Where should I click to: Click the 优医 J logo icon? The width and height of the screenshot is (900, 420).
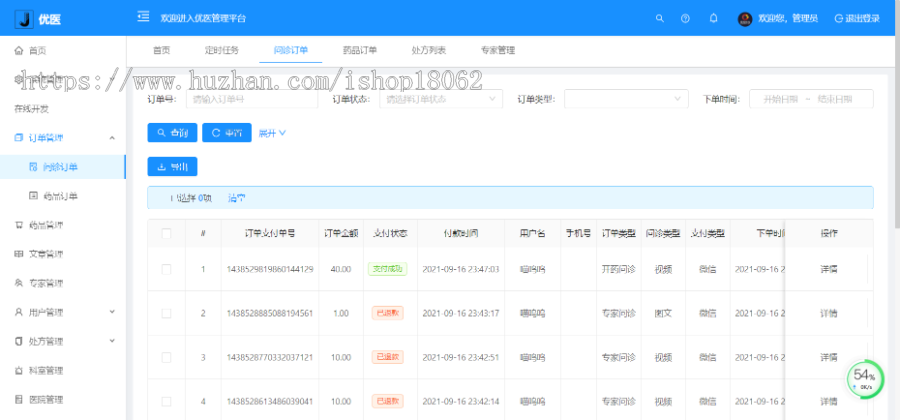[24, 19]
